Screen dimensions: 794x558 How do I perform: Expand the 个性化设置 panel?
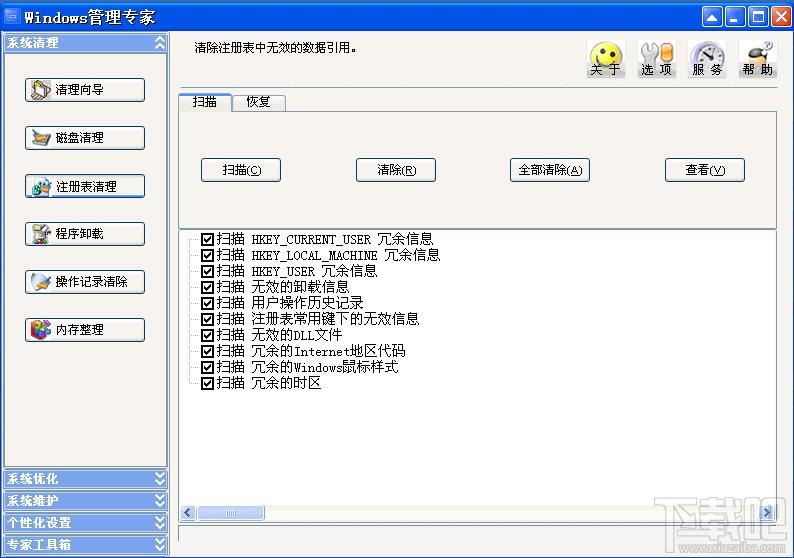pos(85,523)
